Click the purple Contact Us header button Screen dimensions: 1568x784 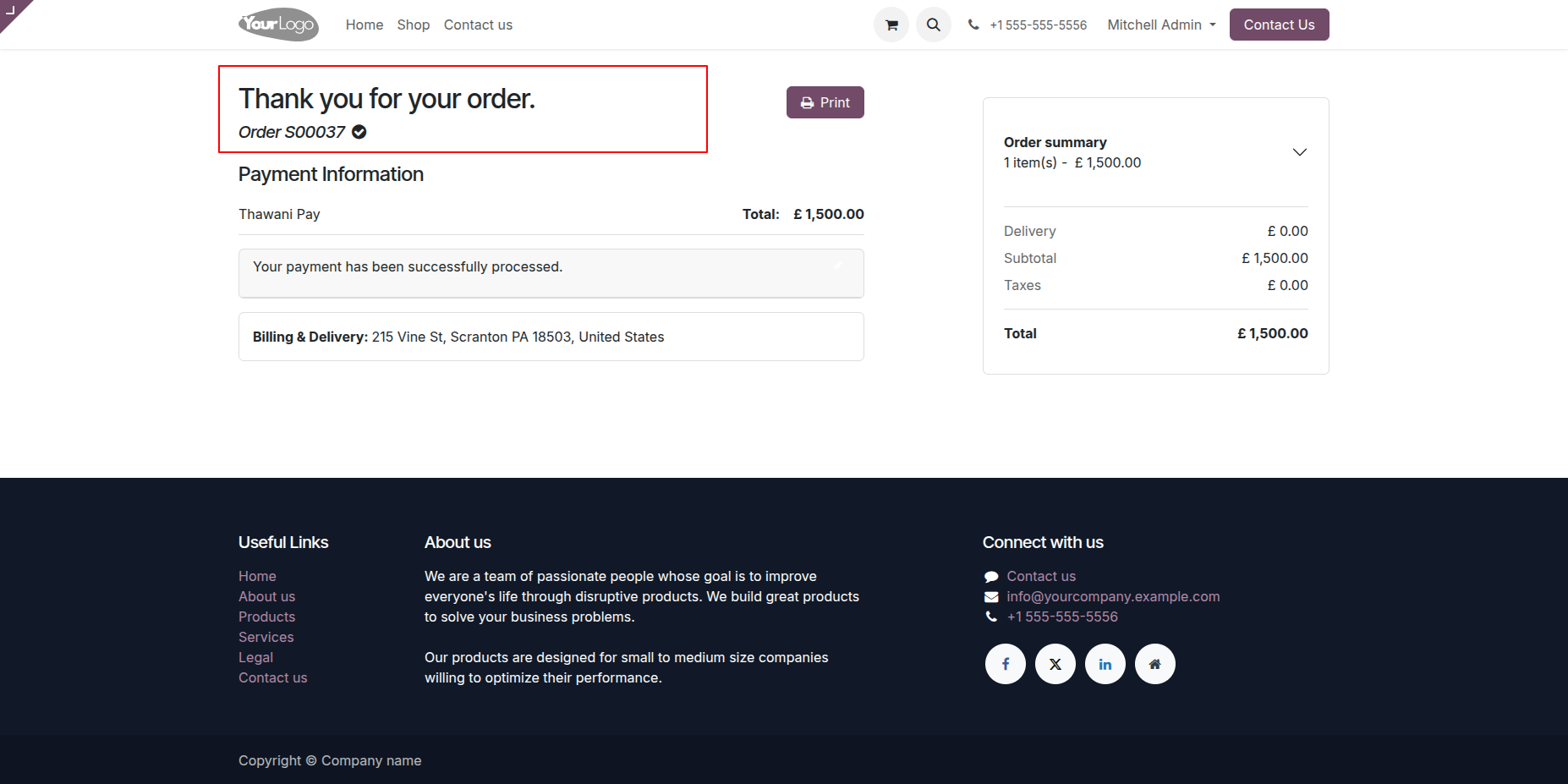point(1279,25)
